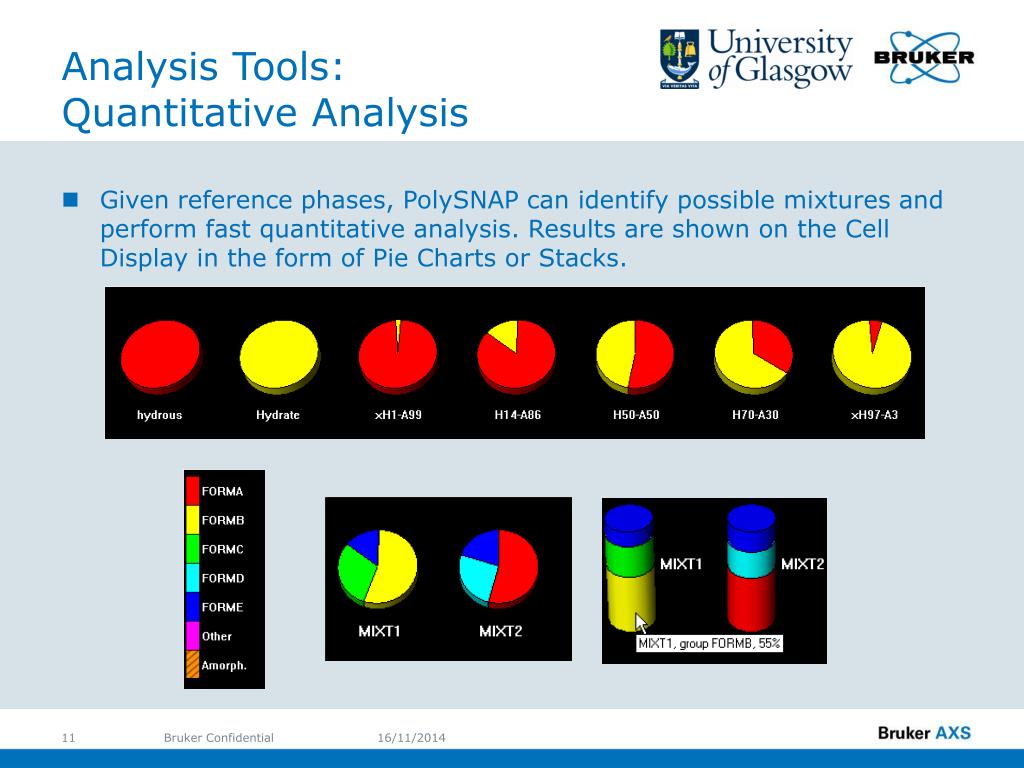Viewport: 1024px width, 768px height.
Task: Click the cyan segment of MIXT2 cylinder
Action: (752, 560)
